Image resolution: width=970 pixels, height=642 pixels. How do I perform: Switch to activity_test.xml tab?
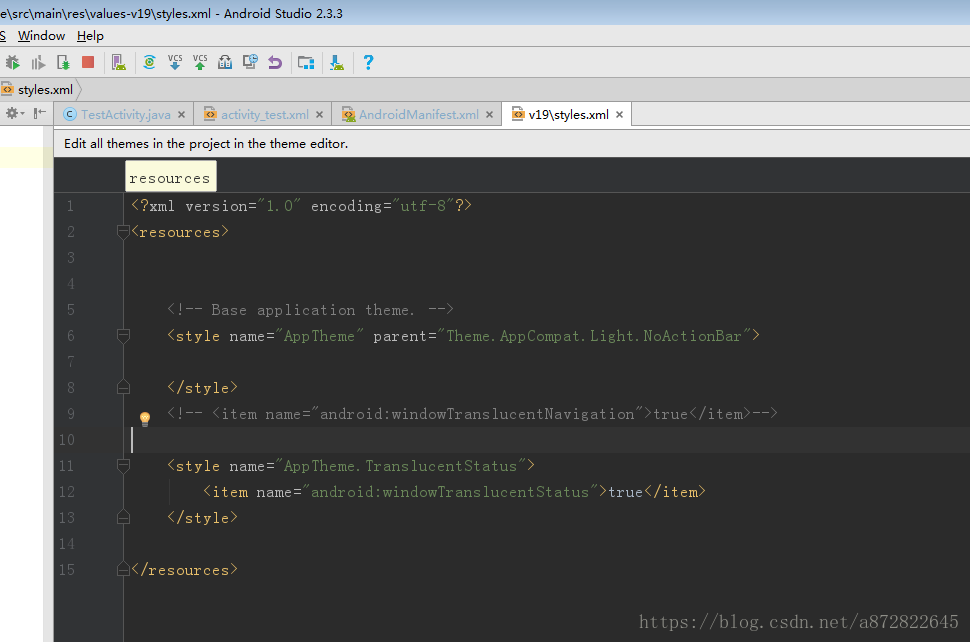(x=265, y=114)
